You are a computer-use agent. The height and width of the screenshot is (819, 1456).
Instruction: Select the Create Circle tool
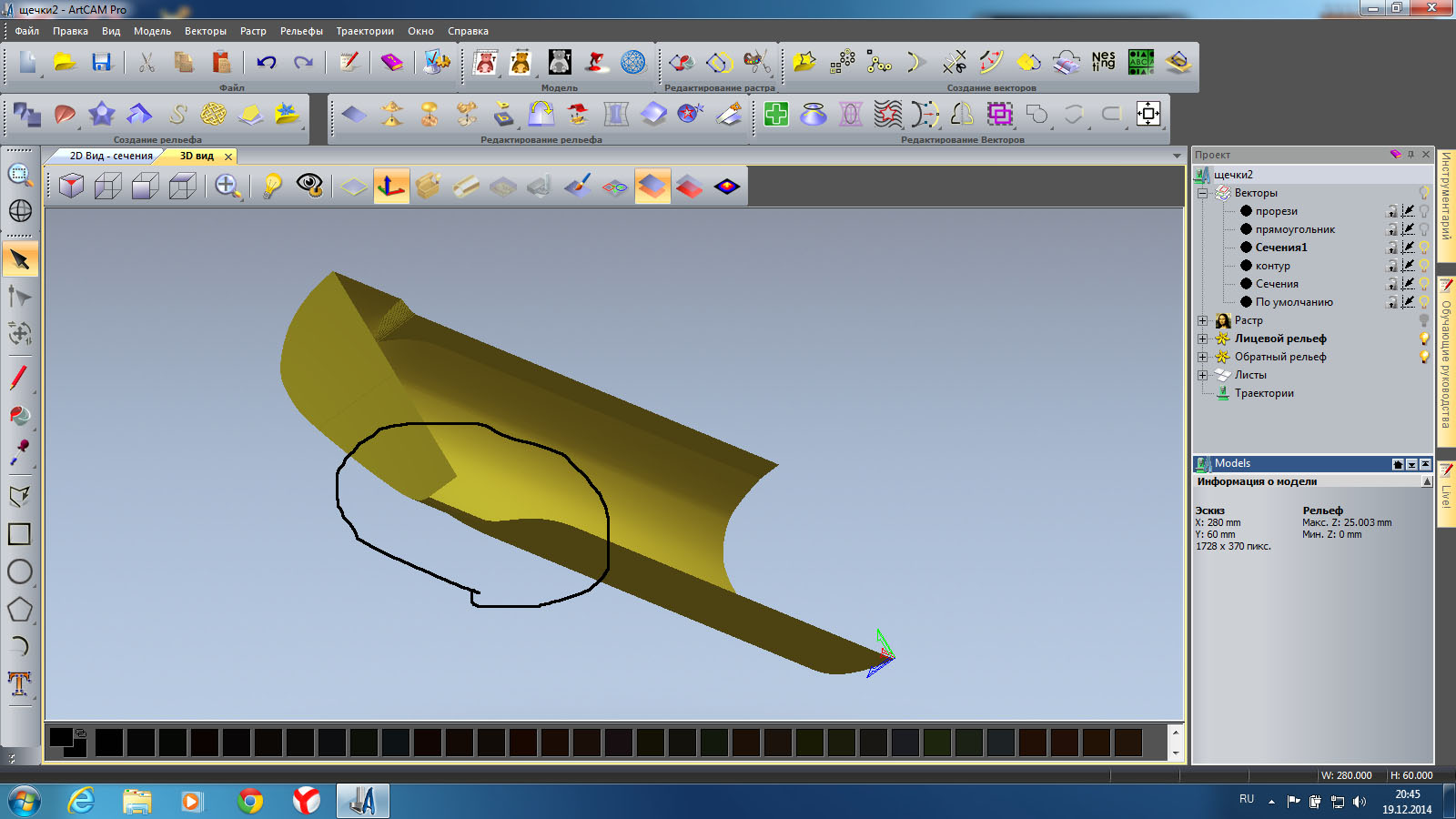pyautogui.click(x=19, y=571)
